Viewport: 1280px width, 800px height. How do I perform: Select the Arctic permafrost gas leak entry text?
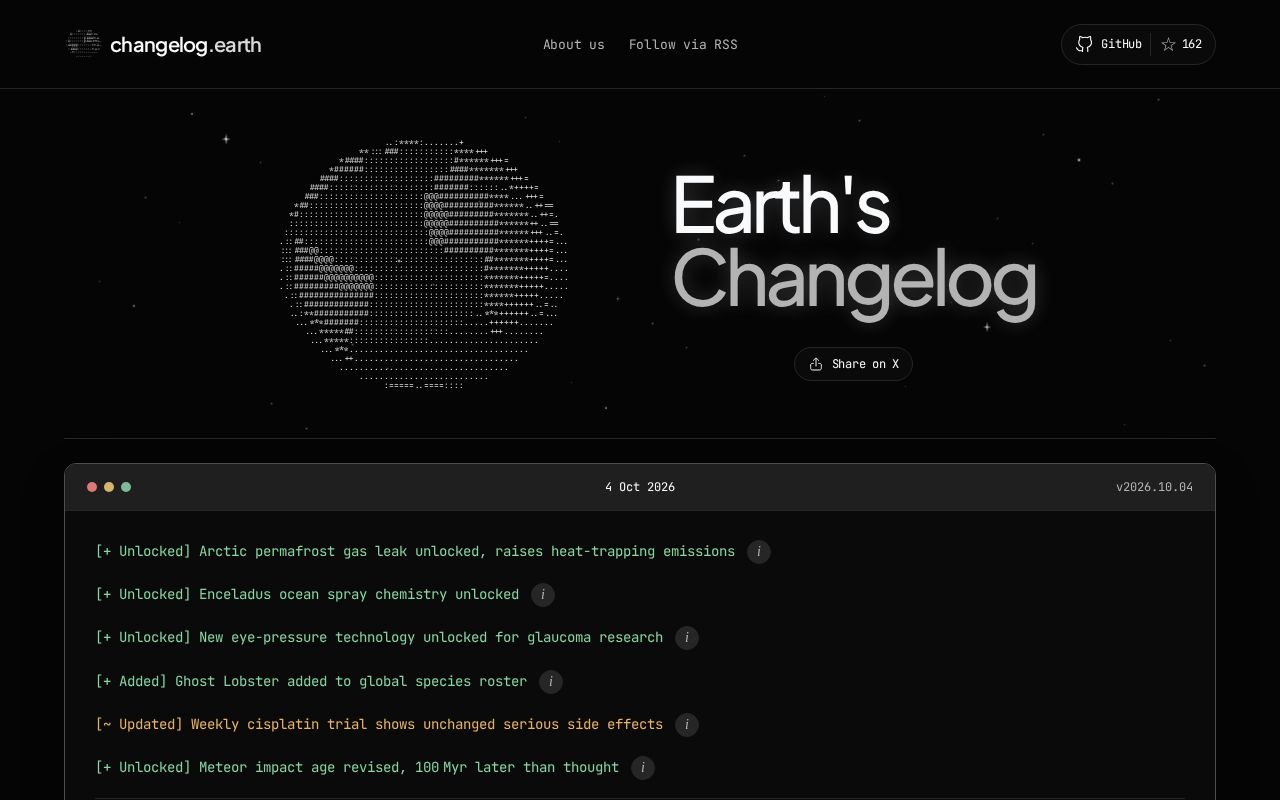pos(415,552)
